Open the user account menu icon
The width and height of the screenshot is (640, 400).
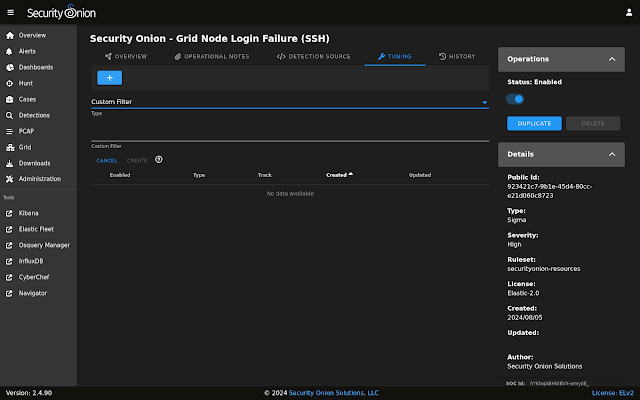(x=629, y=13)
